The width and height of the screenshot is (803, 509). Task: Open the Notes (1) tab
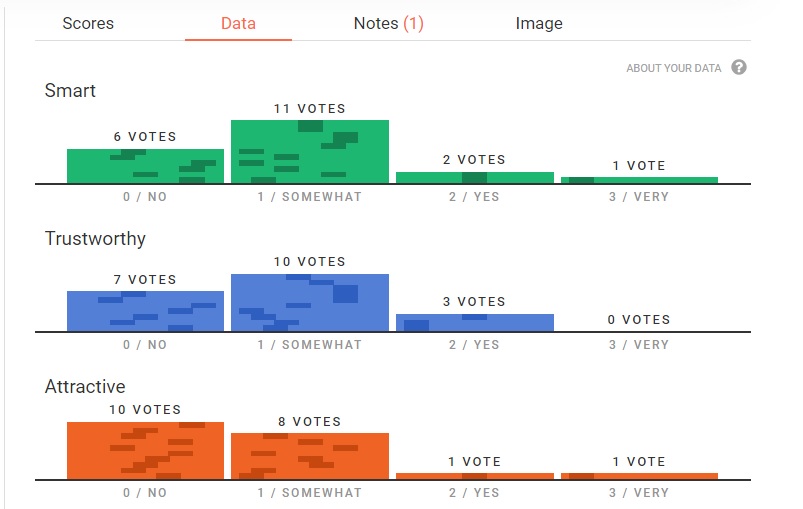388,23
